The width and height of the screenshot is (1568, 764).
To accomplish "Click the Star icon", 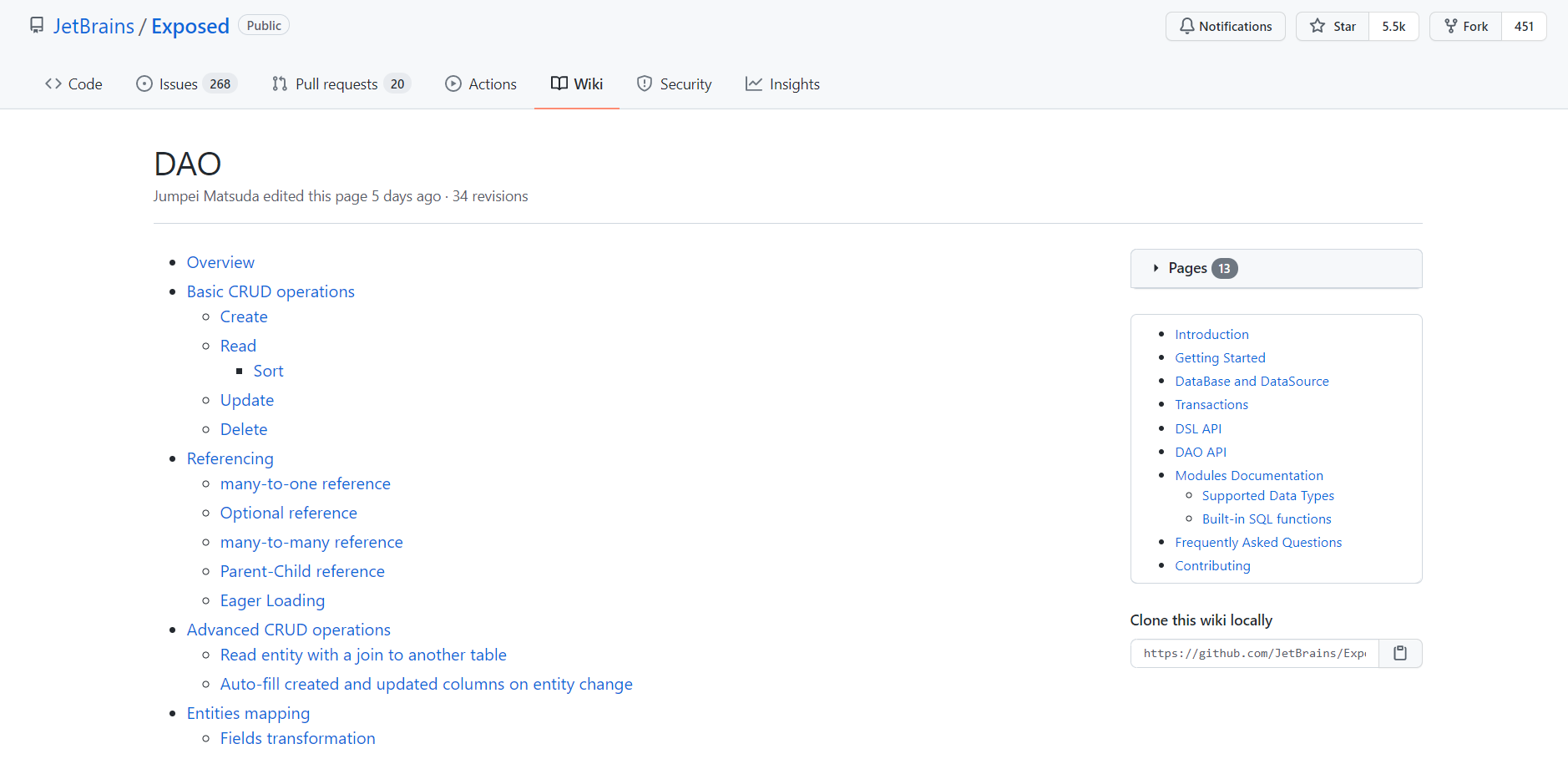I will coord(1318,26).
